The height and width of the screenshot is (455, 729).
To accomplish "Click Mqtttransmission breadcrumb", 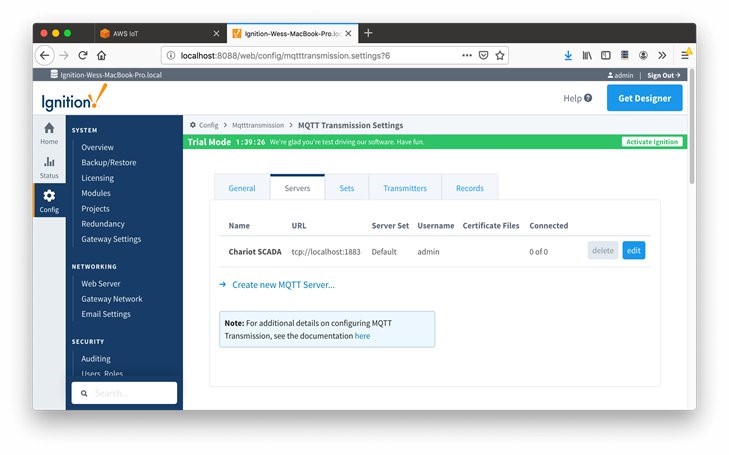I will point(258,125).
